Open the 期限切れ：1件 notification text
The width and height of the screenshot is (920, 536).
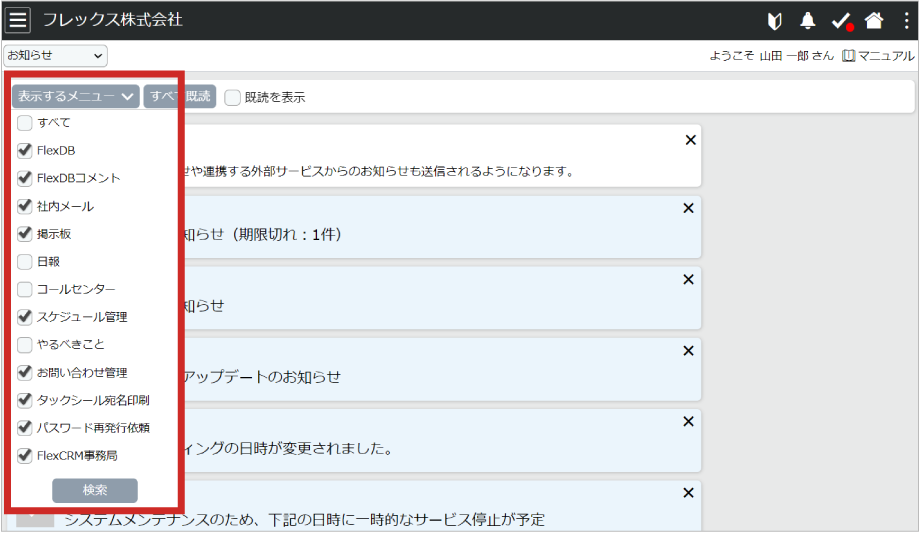coord(262,235)
